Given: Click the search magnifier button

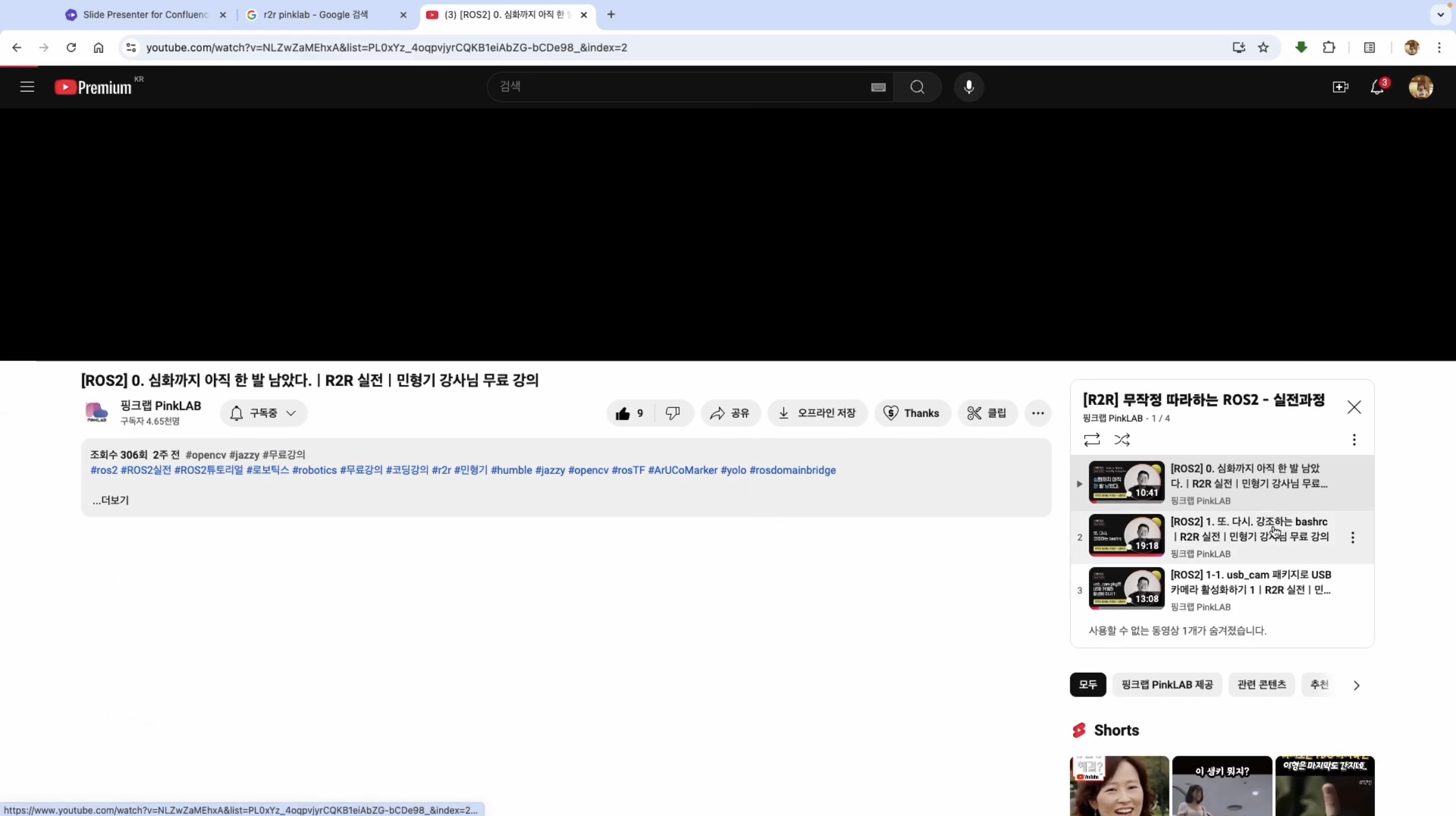Looking at the screenshot, I should 917,87.
